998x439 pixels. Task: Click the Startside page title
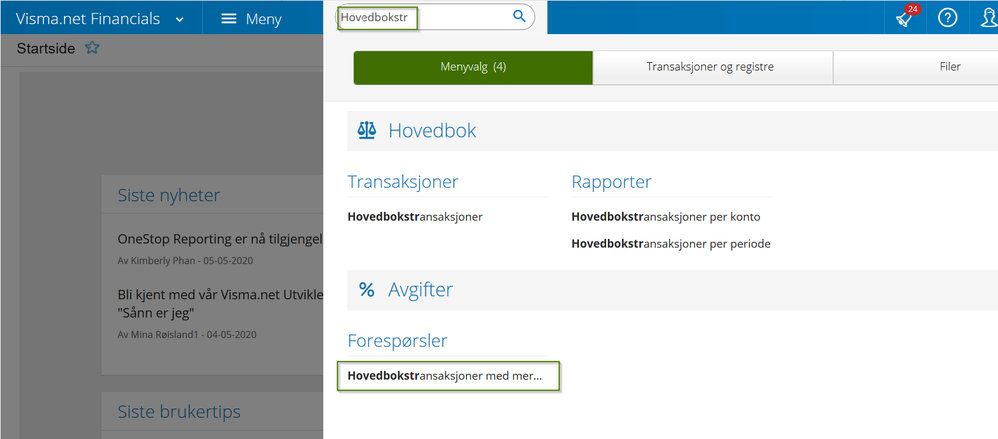46,49
